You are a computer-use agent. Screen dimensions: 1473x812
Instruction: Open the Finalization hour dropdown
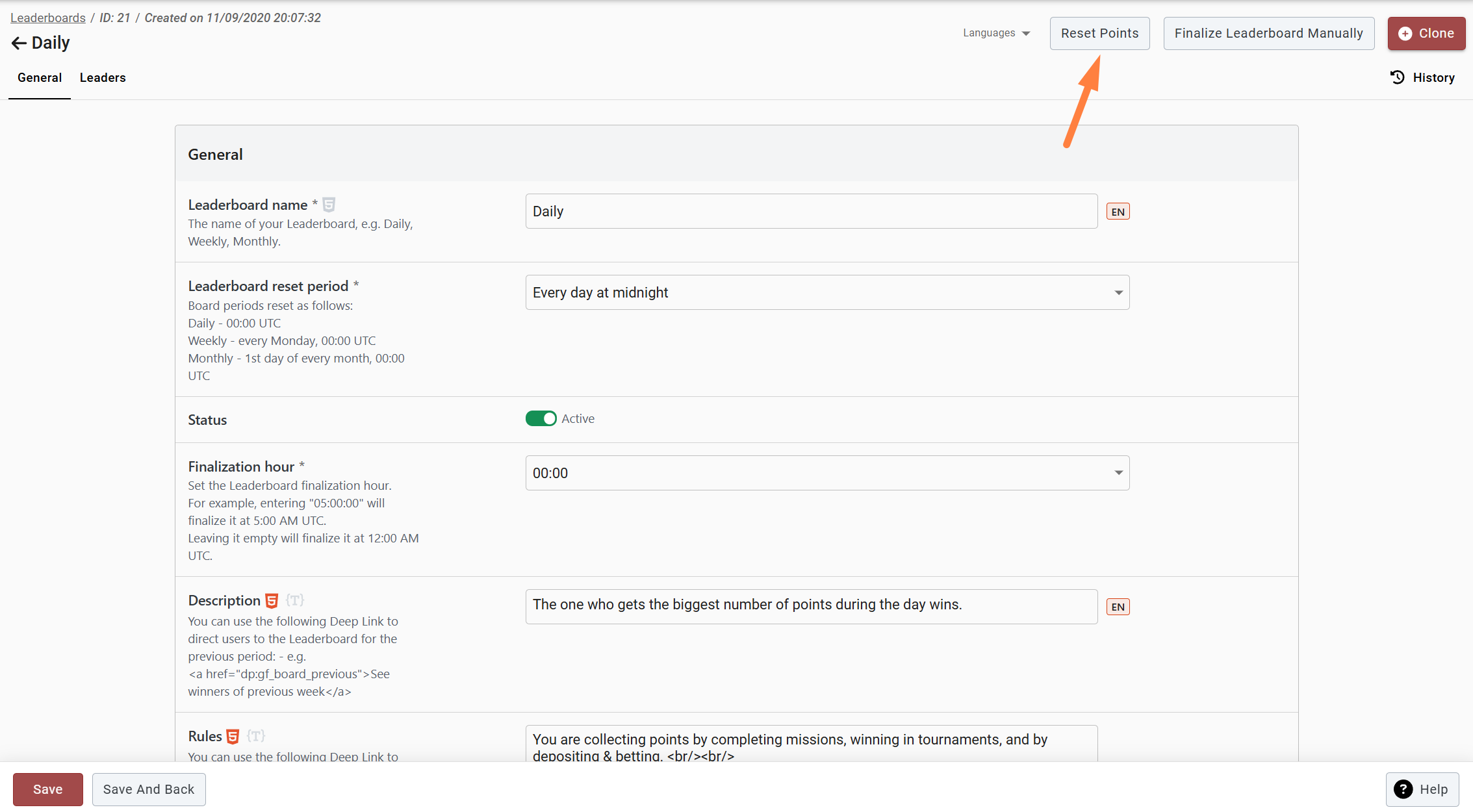click(x=826, y=473)
